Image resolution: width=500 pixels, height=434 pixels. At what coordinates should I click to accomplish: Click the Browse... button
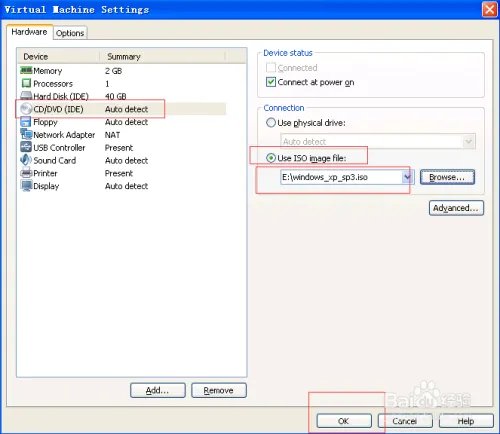pyautogui.click(x=447, y=177)
